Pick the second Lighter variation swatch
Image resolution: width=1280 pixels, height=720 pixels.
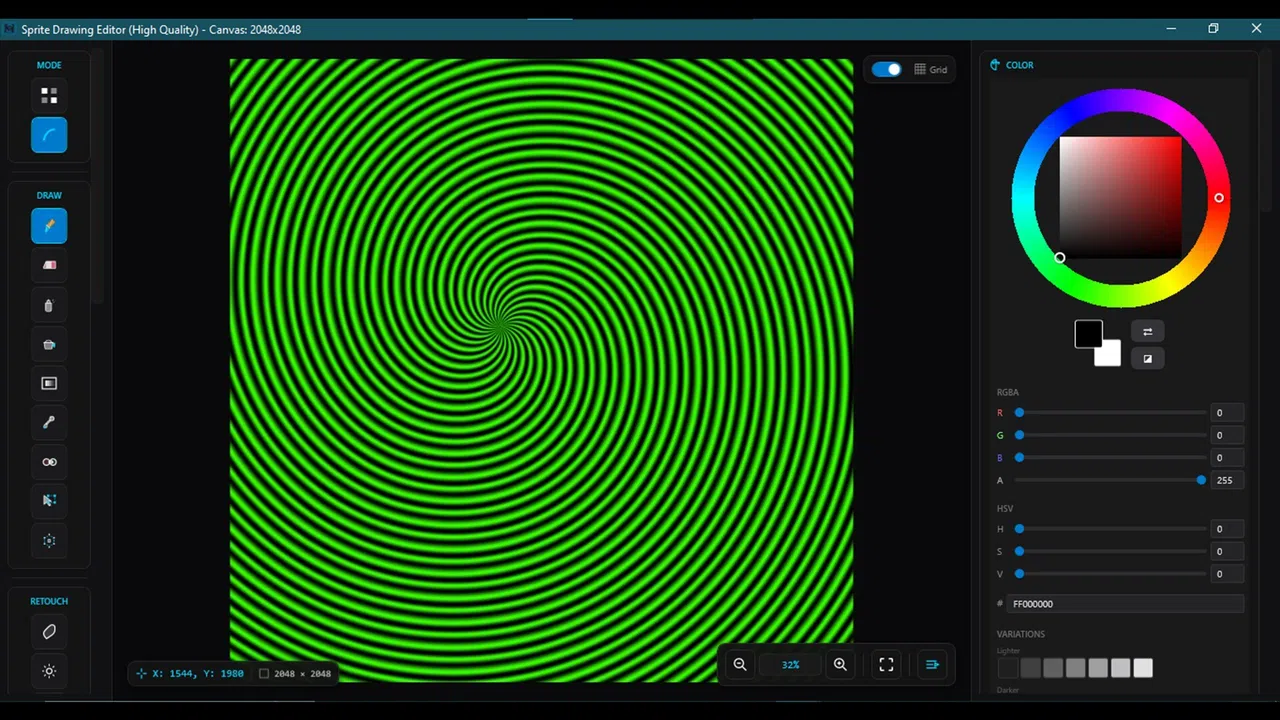[1030, 668]
